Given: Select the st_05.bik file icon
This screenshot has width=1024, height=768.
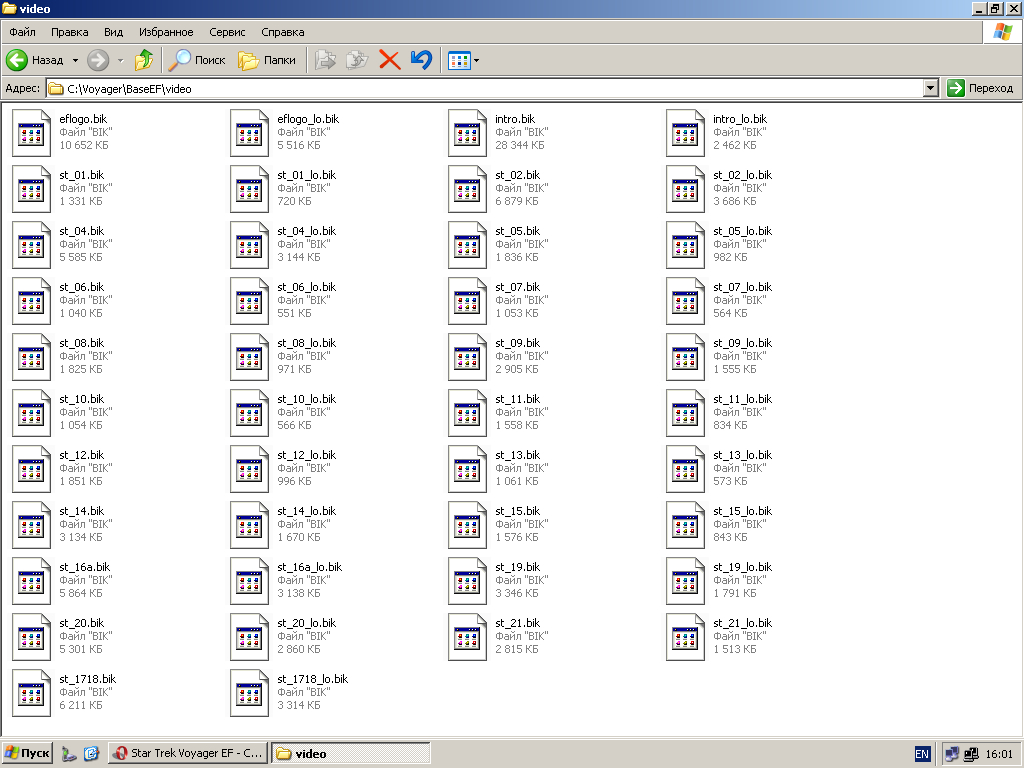Looking at the screenshot, I should [468, 246].
